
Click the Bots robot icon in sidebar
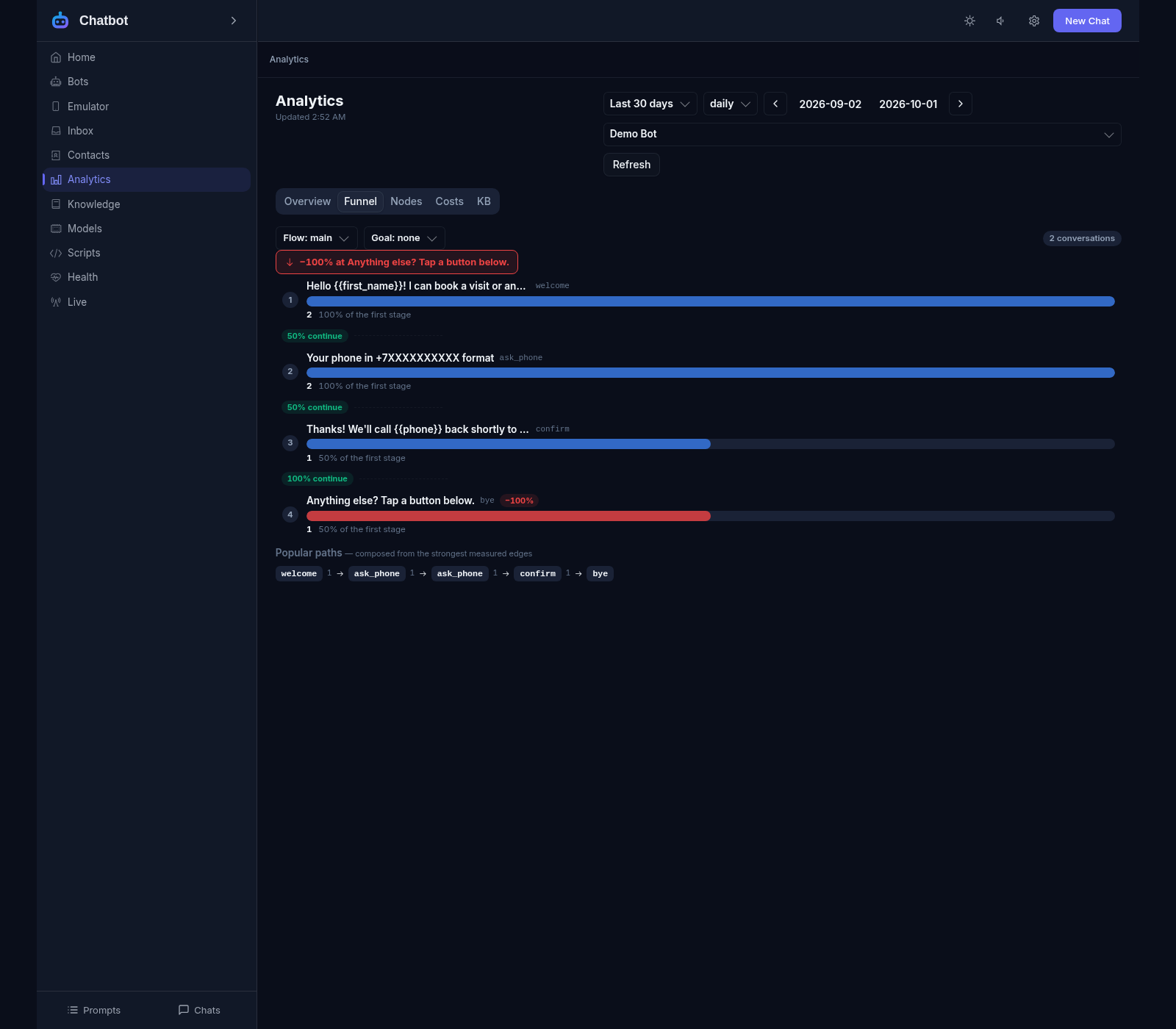56,82
